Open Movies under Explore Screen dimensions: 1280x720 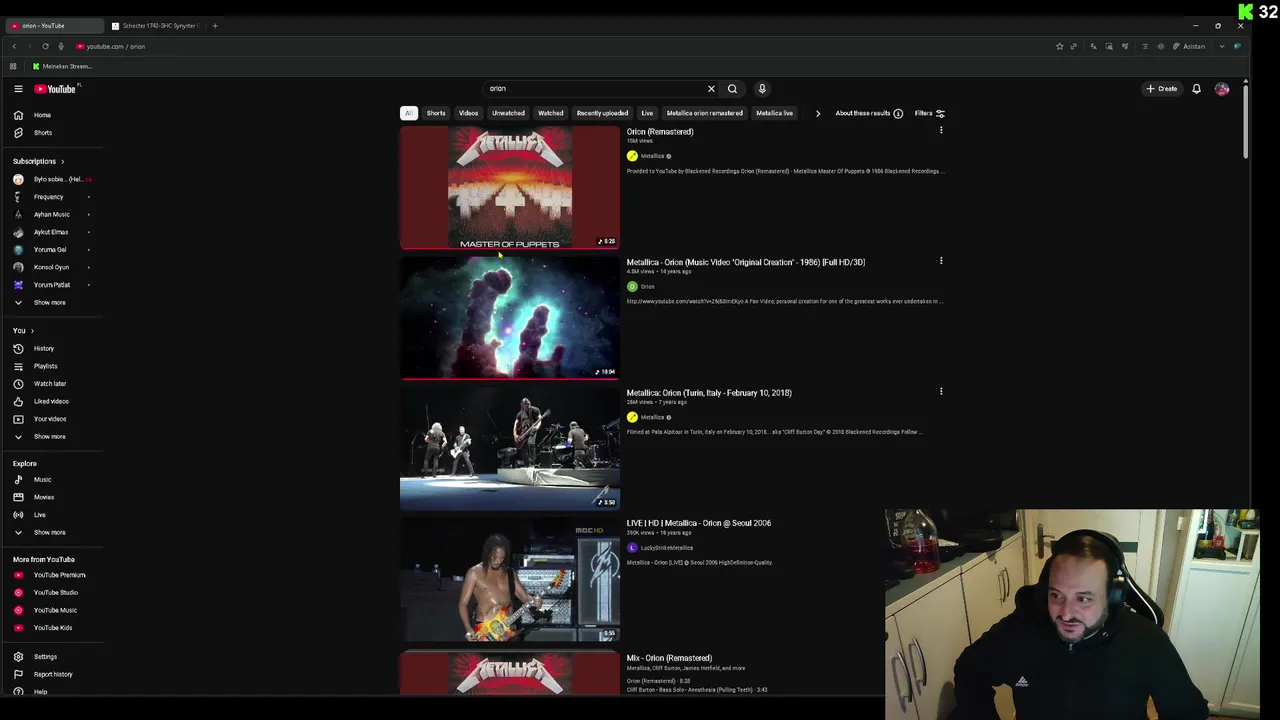point(52,497)
